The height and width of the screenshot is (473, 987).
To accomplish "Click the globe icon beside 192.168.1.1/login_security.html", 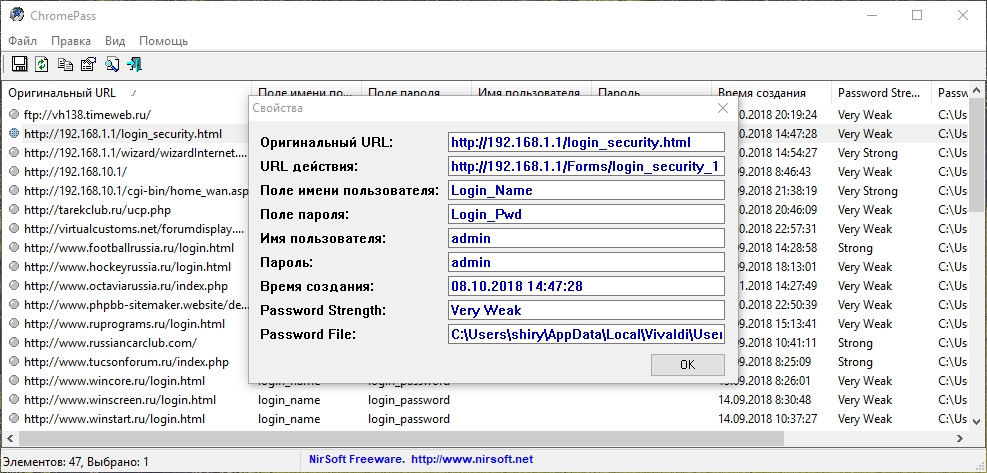I will [x=15, y=134].
